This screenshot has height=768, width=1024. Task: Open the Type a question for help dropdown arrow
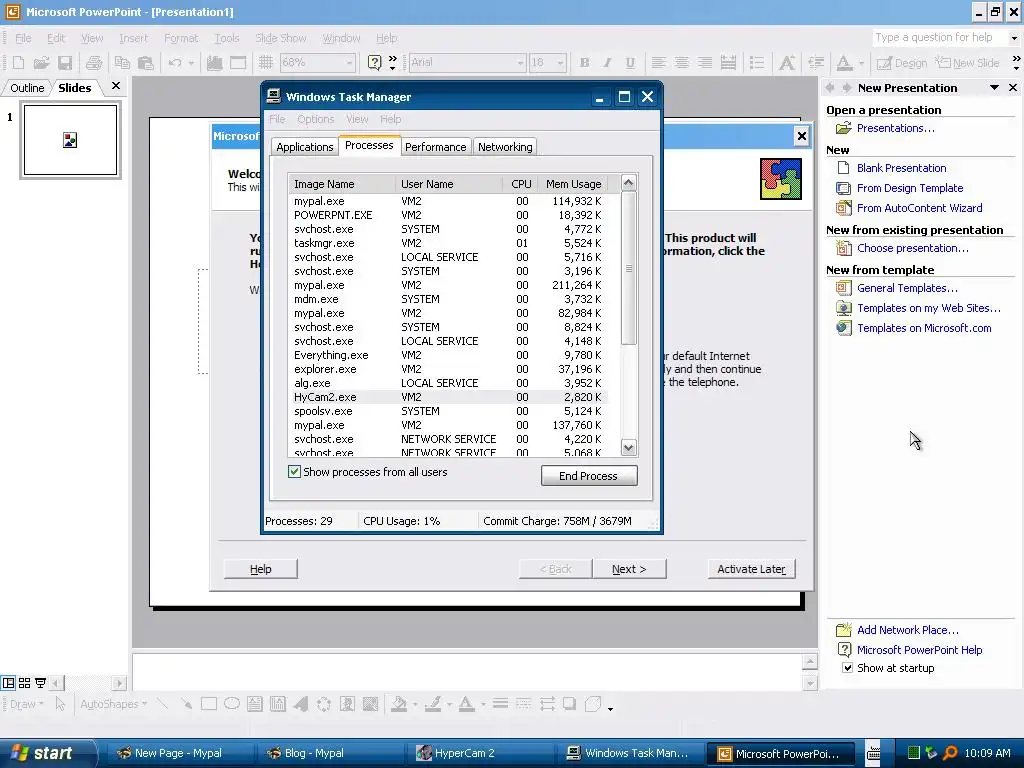click(x=1014, y=38)
